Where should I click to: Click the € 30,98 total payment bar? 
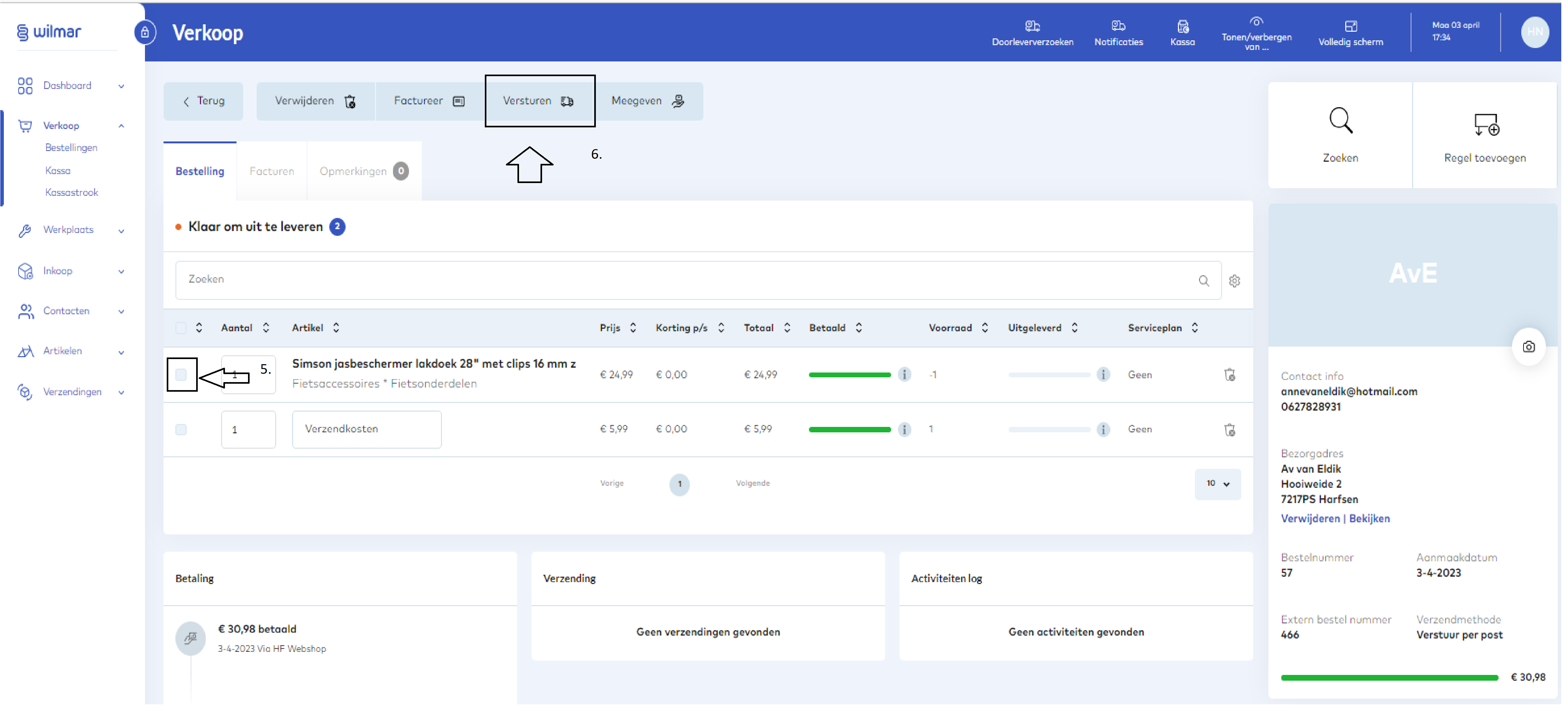tap(1395, 680)
